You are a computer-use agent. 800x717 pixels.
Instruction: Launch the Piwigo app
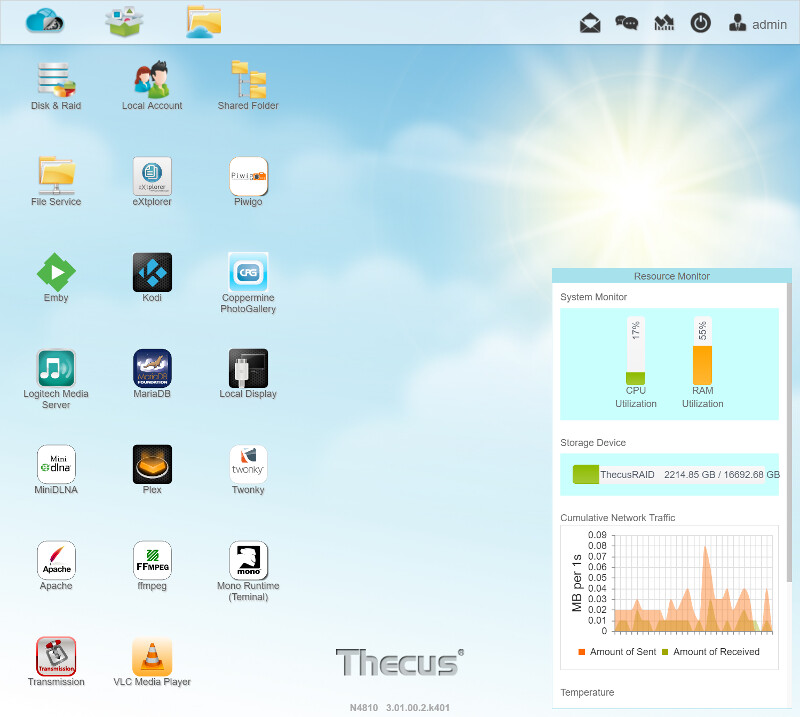pos(248,176)
